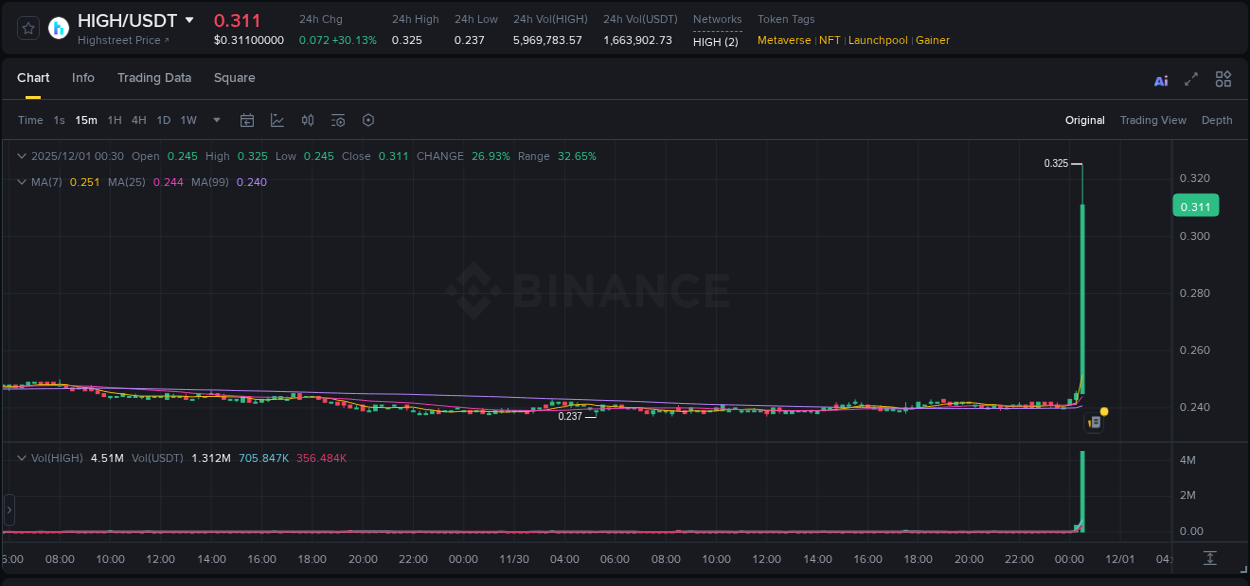The image size is (1250, 586).
Task: Select the 1D timeframe interval
Action: pyautogui.click(x=163, y=120)
